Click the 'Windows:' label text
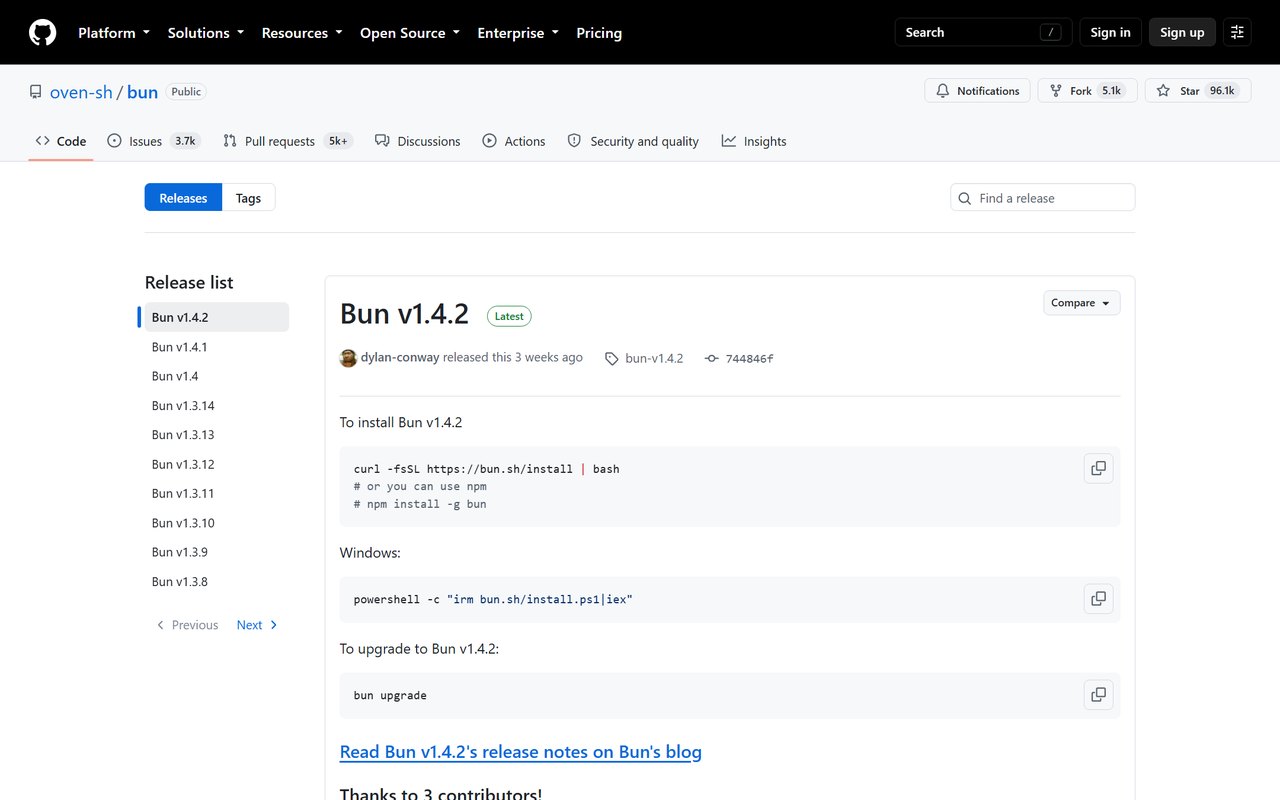This screenshot has height=800, width=1280. tap(370, 552)
